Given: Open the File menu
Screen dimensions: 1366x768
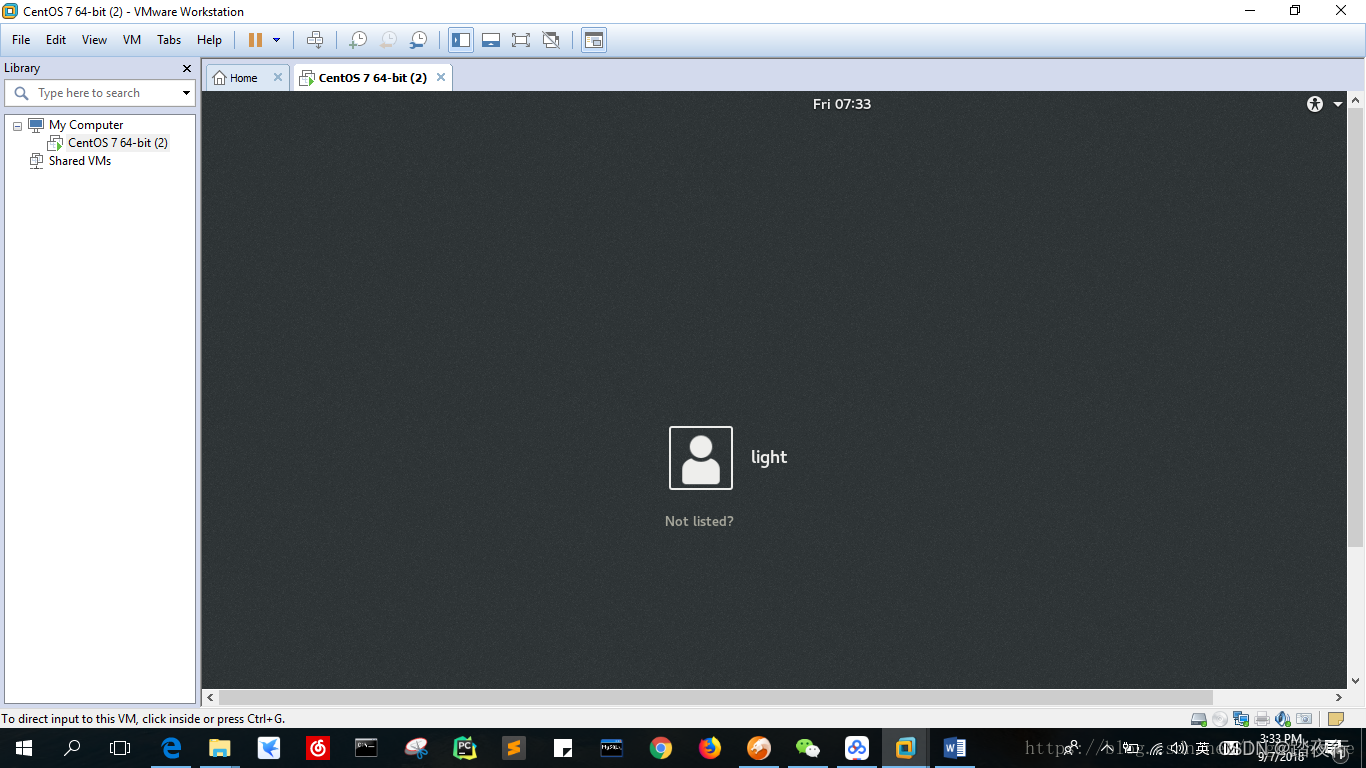Looking at the screenshot, I should (21, 40).
